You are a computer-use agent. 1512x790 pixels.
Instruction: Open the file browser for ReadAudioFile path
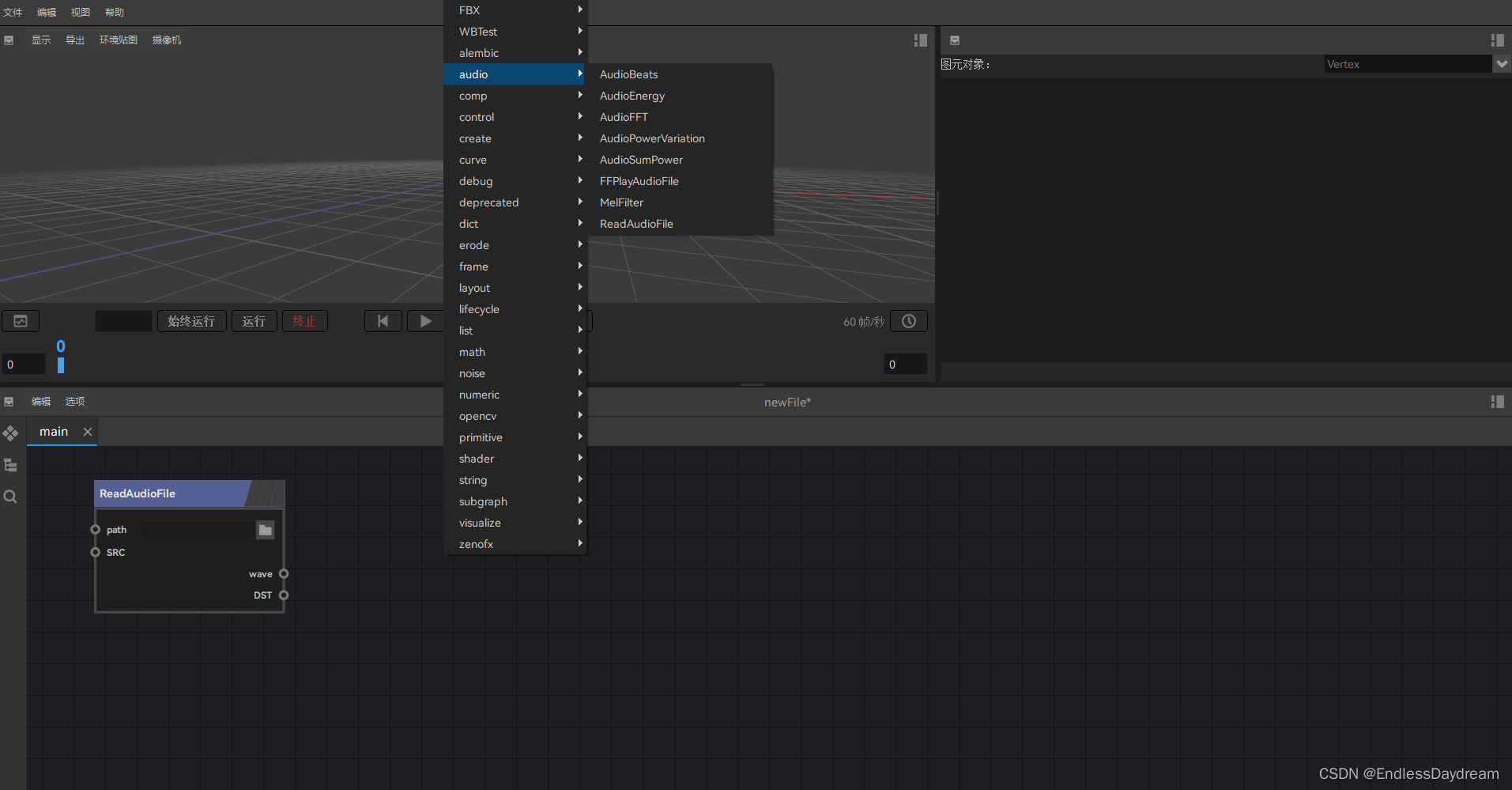265,530
